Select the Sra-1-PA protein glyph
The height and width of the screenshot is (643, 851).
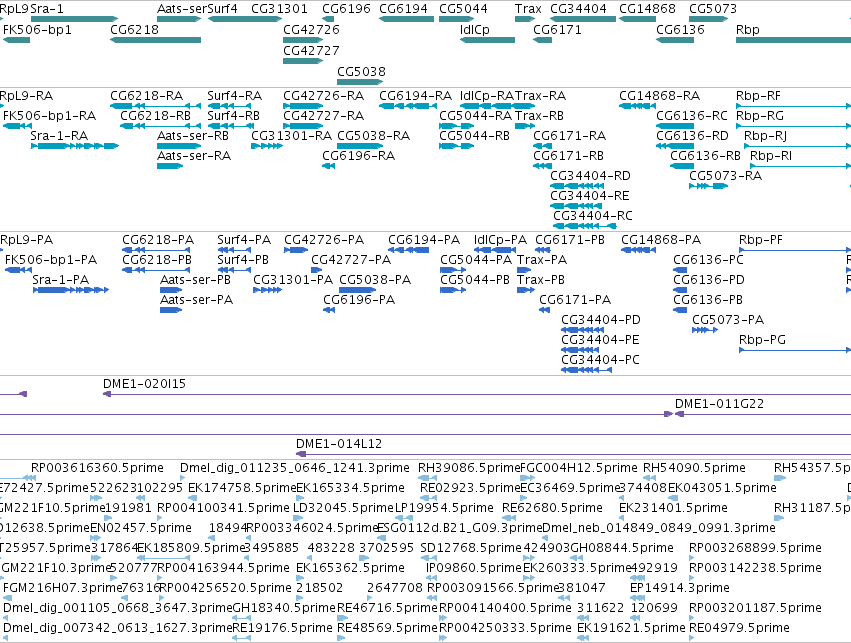tap(71, 290)
